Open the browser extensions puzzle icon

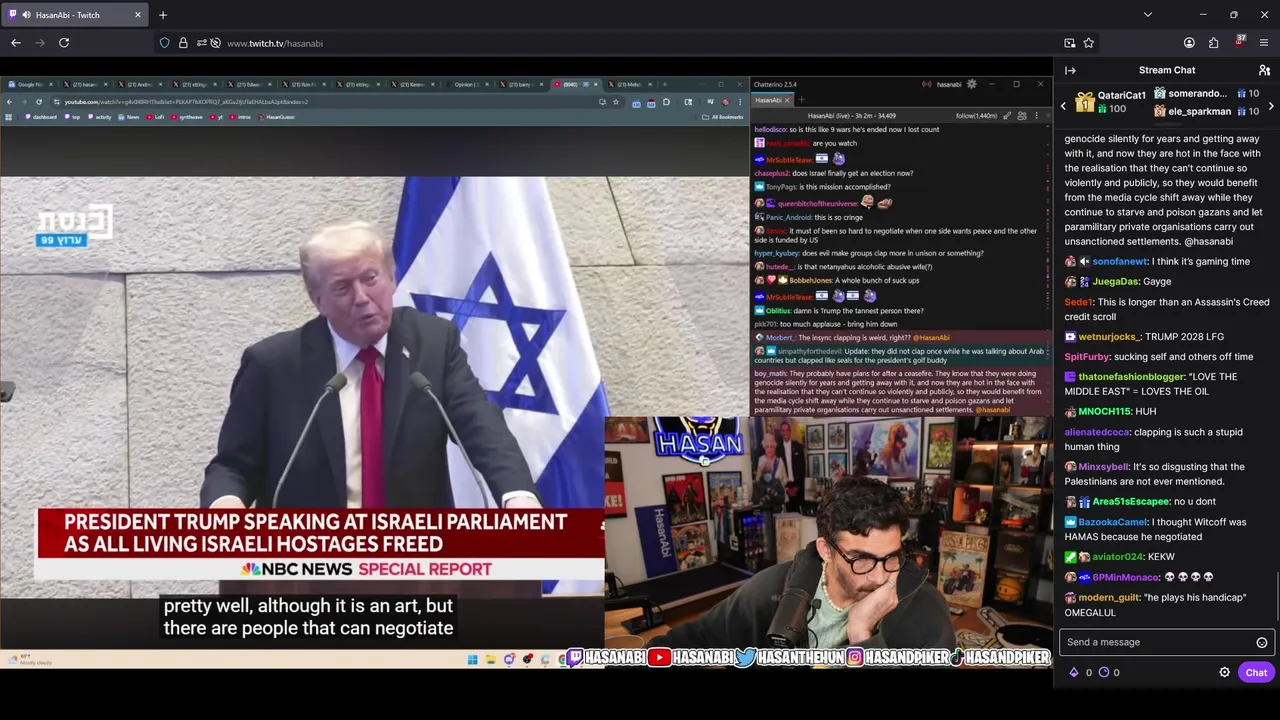1213,43
